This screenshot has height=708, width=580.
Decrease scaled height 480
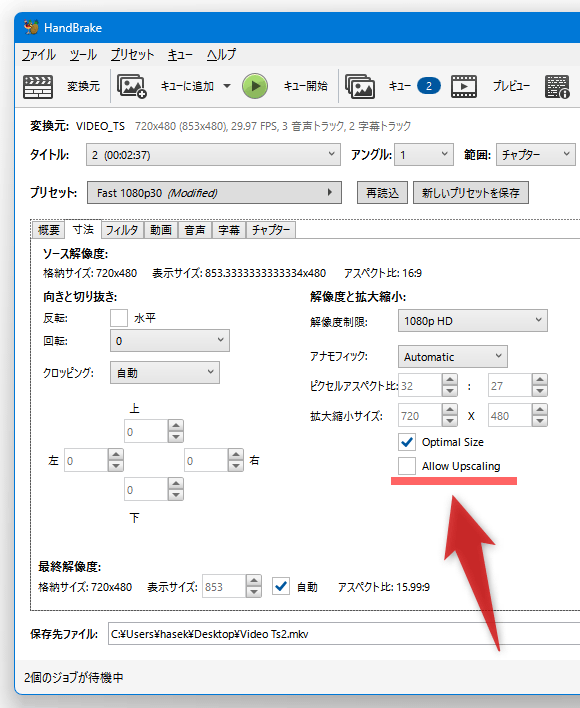pyautogui.click(x=540, y=421)
